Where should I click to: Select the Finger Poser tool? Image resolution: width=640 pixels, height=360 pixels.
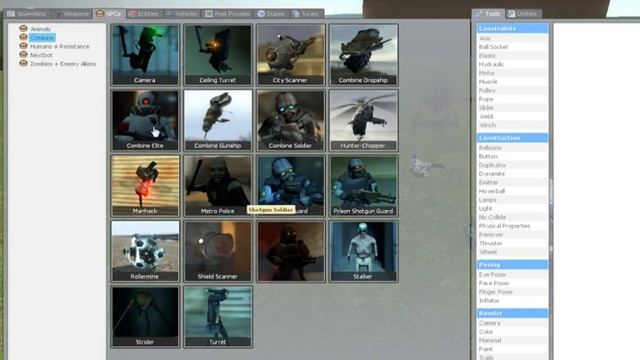[x=512, y=292]
